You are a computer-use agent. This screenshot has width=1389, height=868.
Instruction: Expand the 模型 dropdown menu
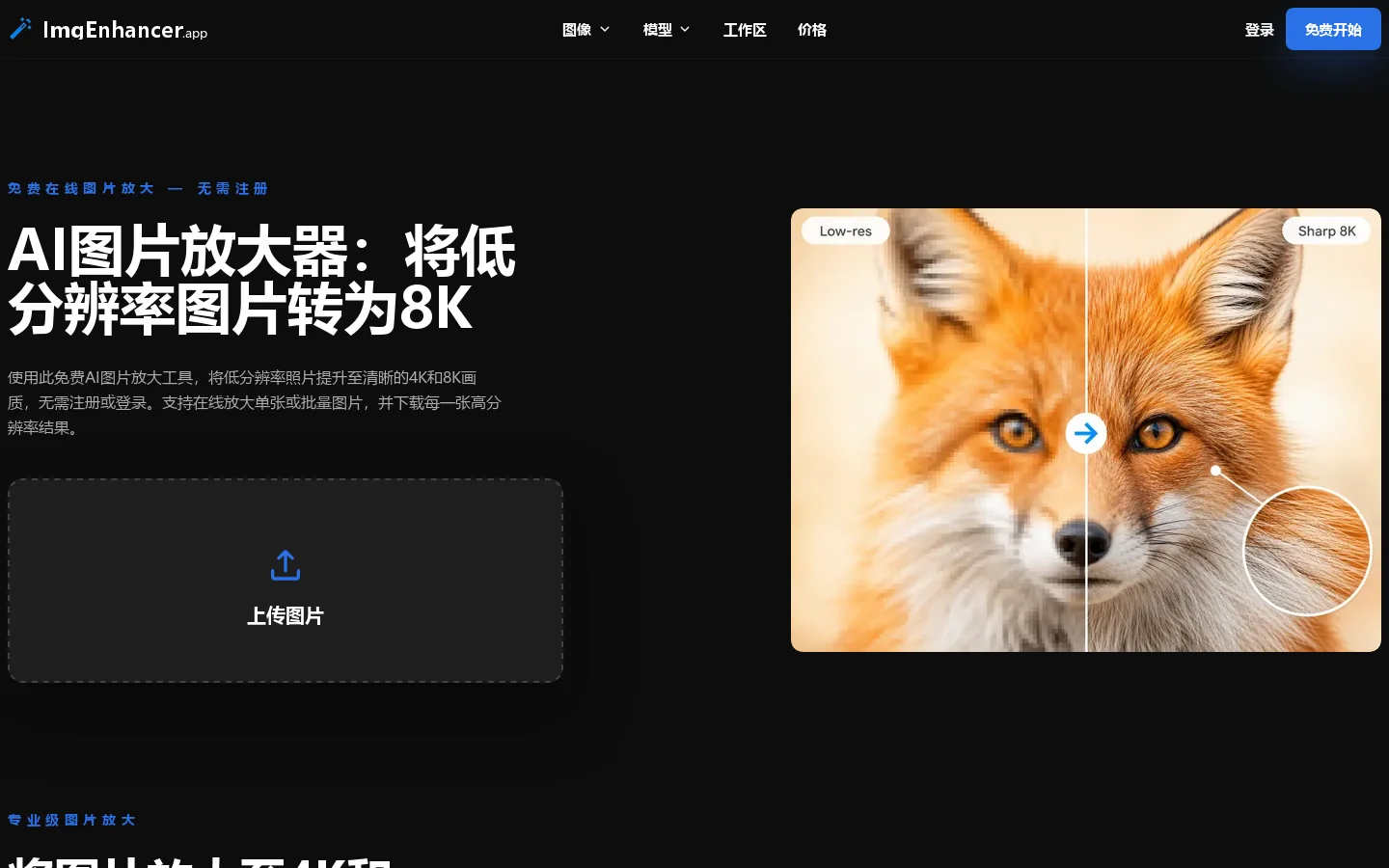point(666,30)
